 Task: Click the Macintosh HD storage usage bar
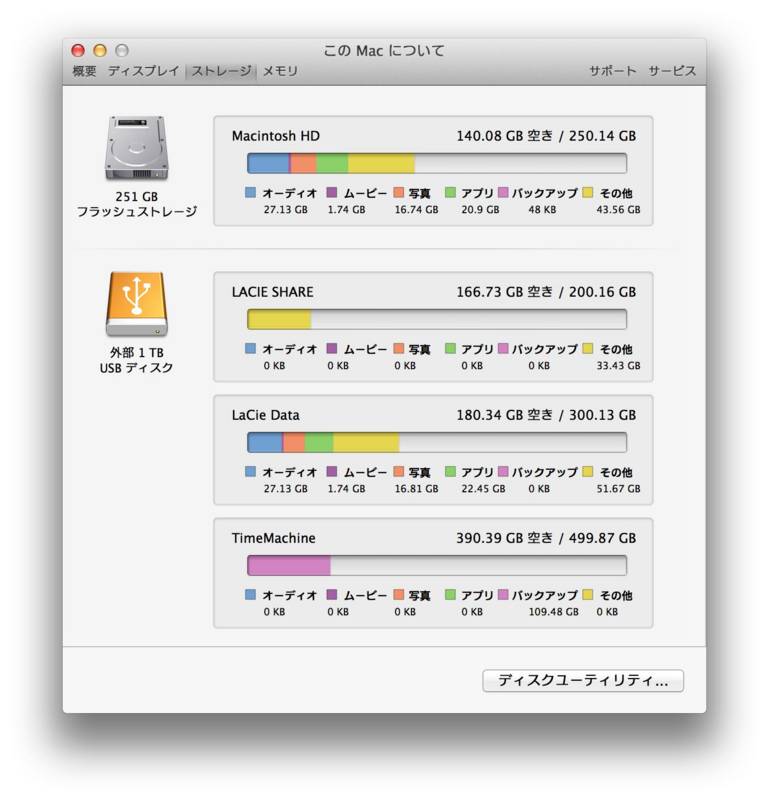click(x=437, y=163)
